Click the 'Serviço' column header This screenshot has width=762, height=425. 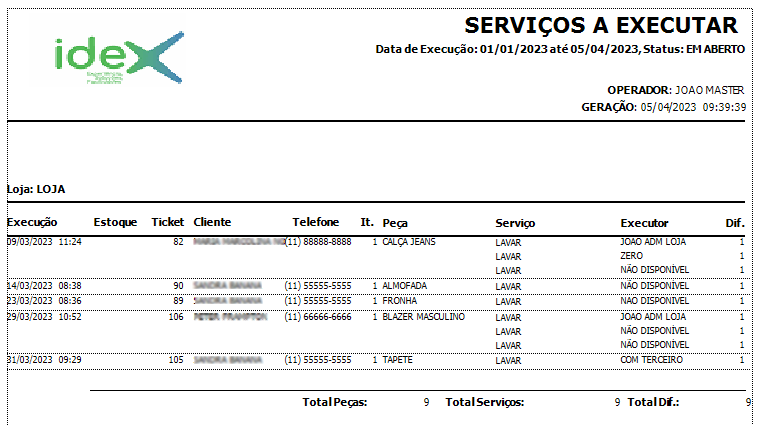pyautogui.click(x=515, y=223)
